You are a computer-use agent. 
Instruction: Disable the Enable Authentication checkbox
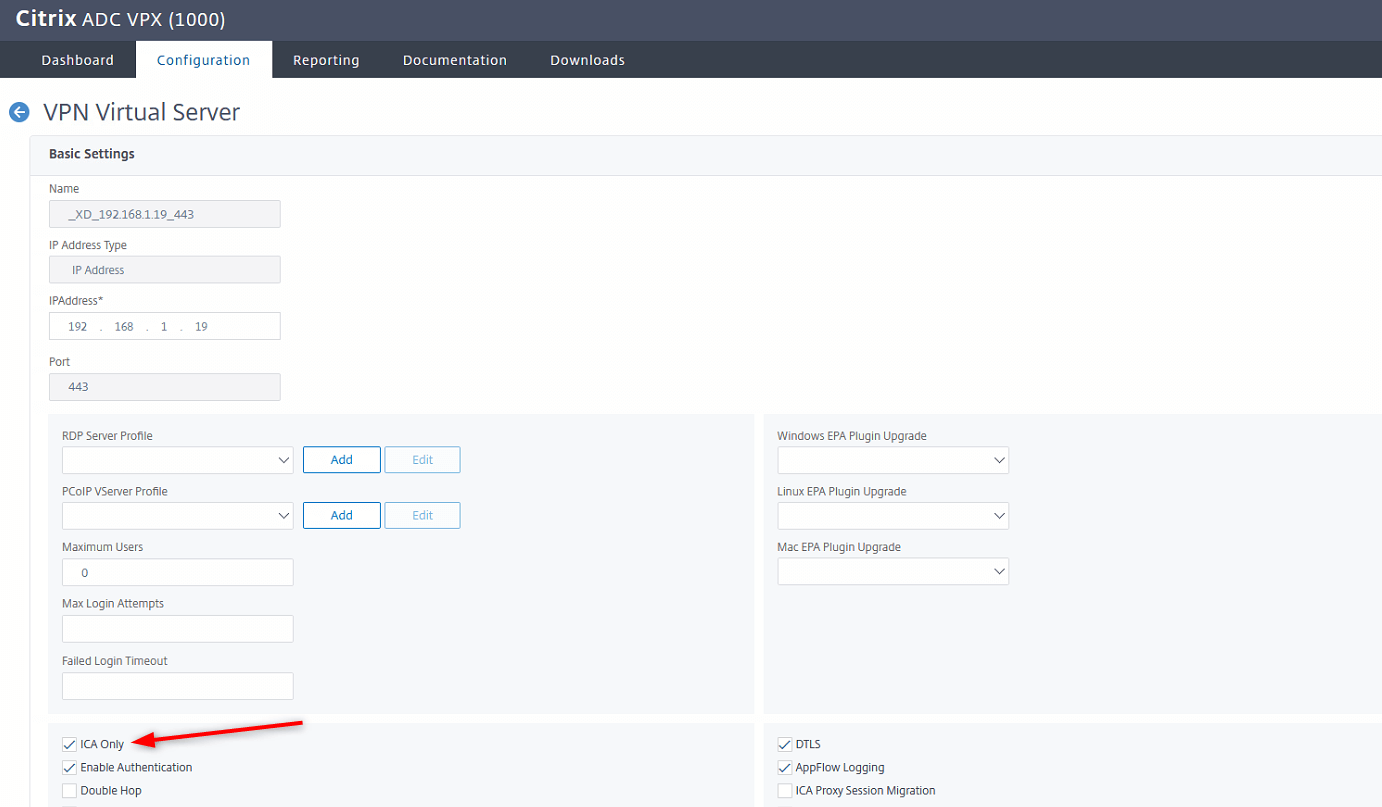68,767
